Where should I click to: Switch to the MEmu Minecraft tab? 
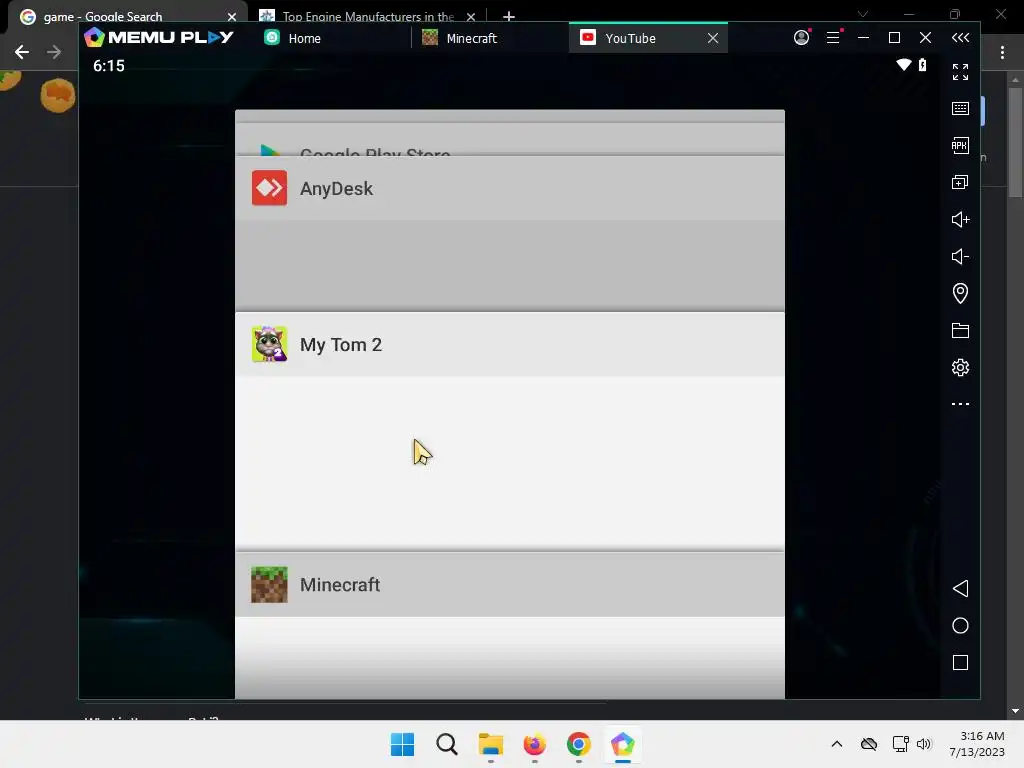point(490,38)
